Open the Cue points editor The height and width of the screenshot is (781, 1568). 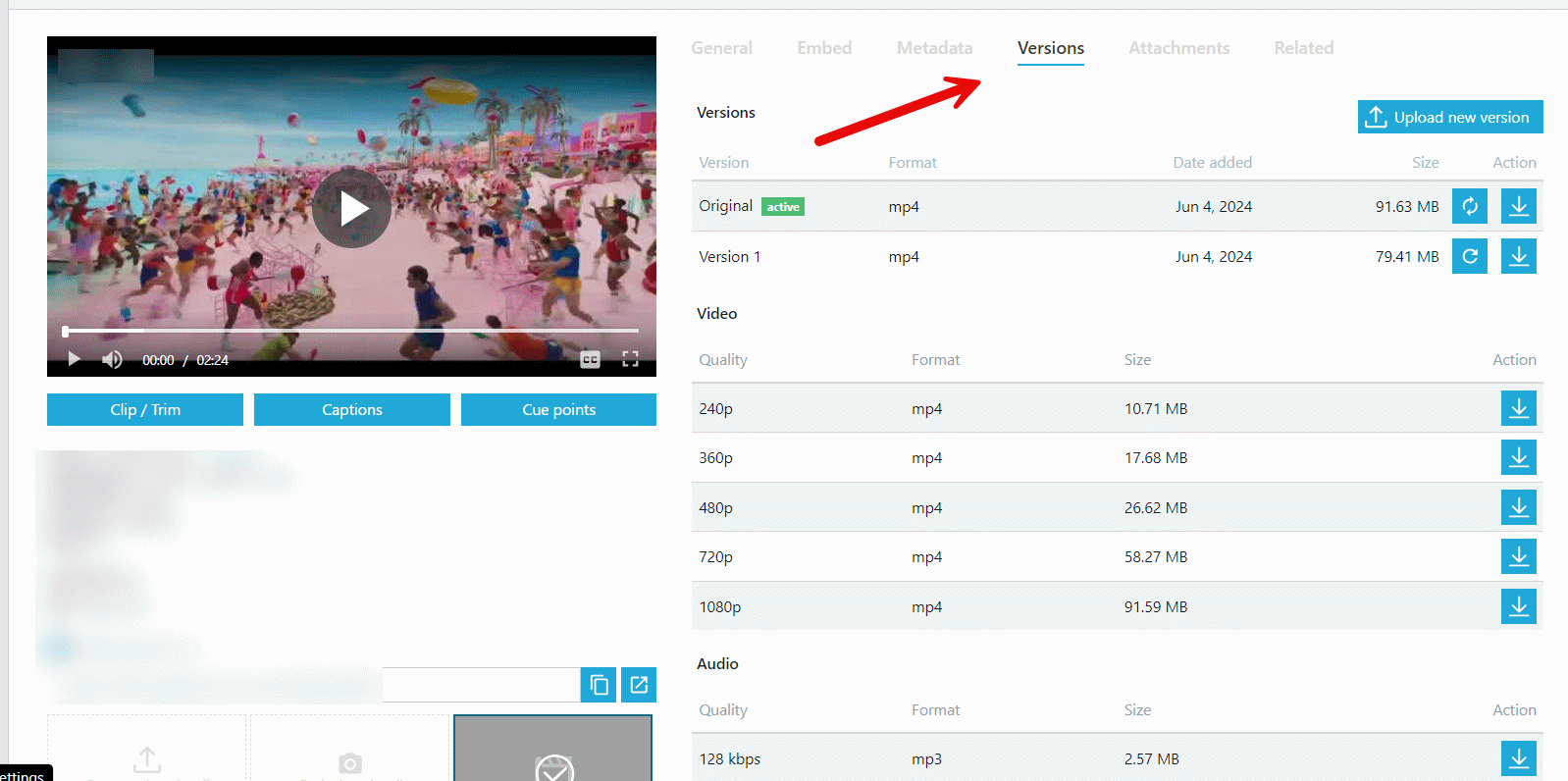coord(558,410)
